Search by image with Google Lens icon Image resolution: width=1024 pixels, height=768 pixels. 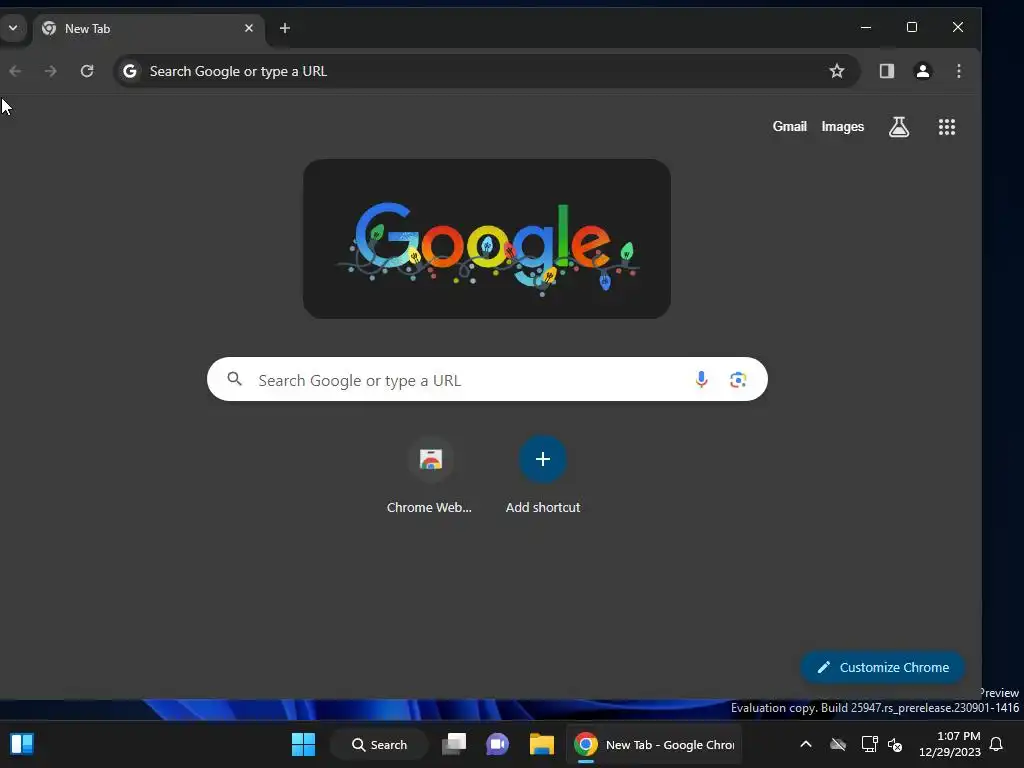tap(738, 379)
